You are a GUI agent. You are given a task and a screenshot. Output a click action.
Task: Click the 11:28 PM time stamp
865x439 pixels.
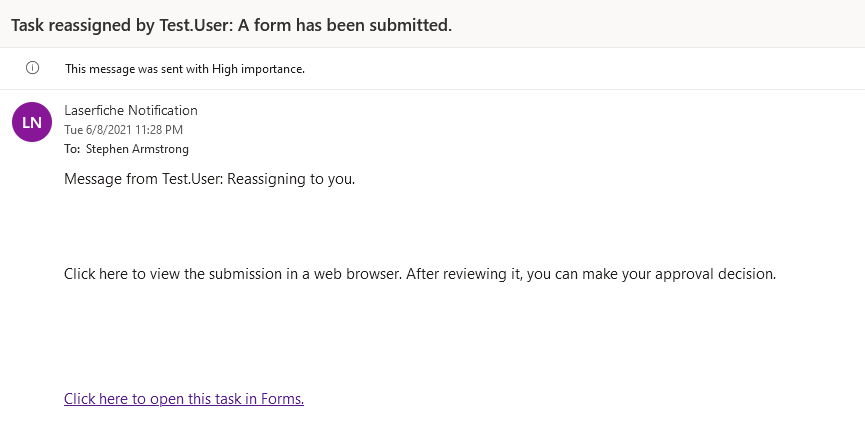(x=159, y=130)
